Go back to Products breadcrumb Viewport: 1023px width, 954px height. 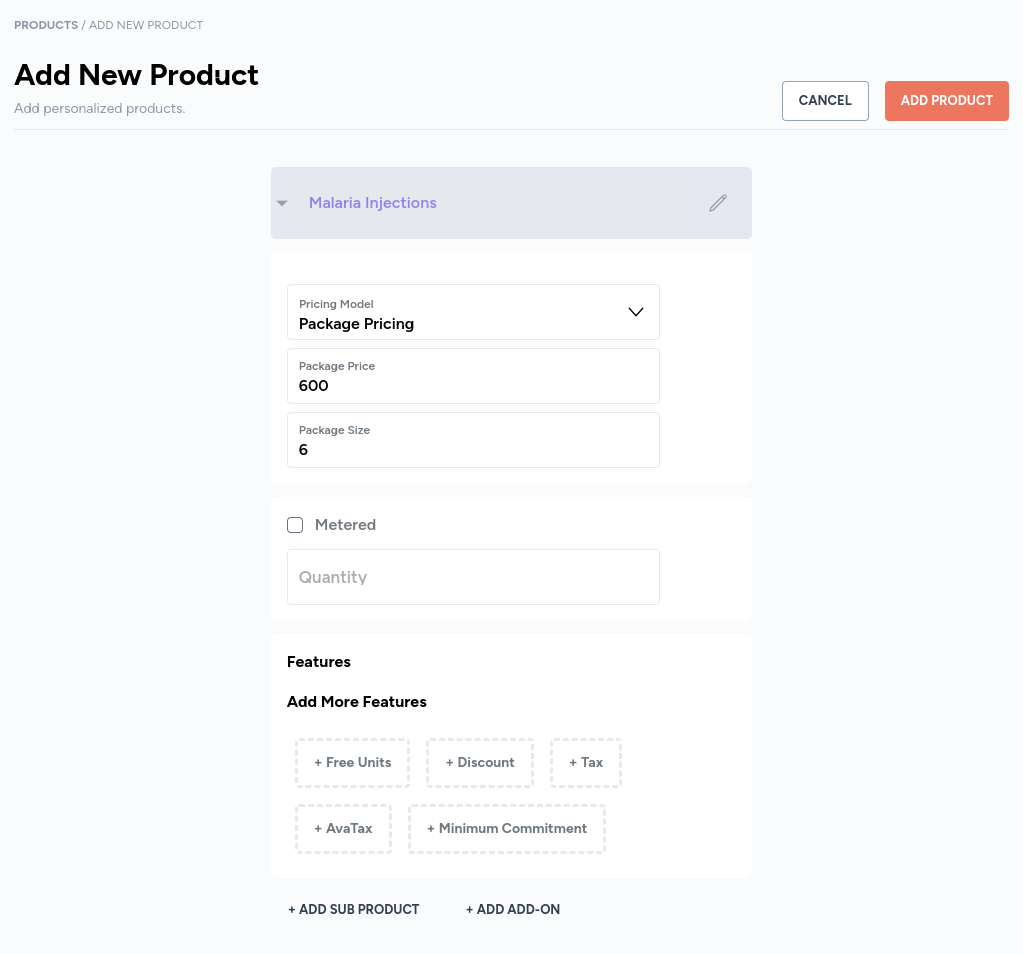click(x=46, y=25)
